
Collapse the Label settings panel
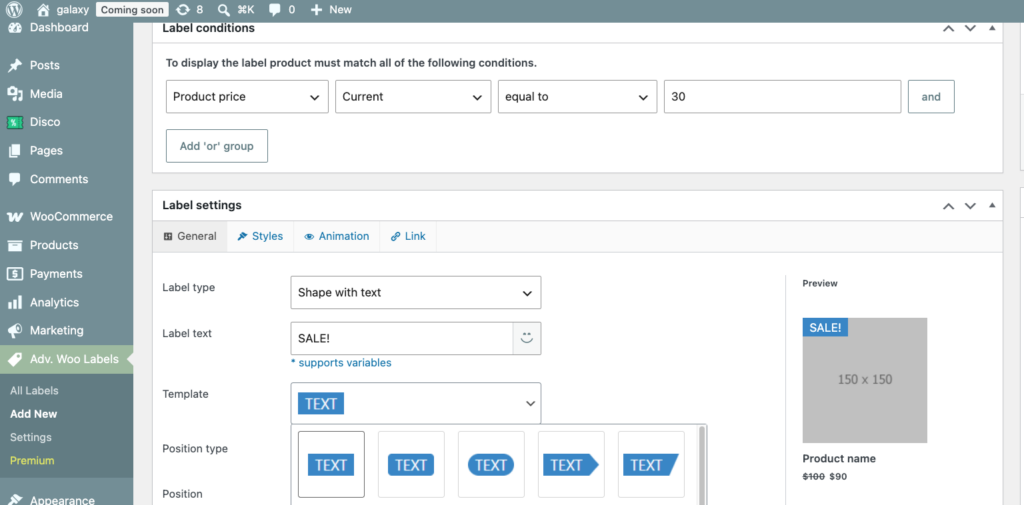coord(992,206)
